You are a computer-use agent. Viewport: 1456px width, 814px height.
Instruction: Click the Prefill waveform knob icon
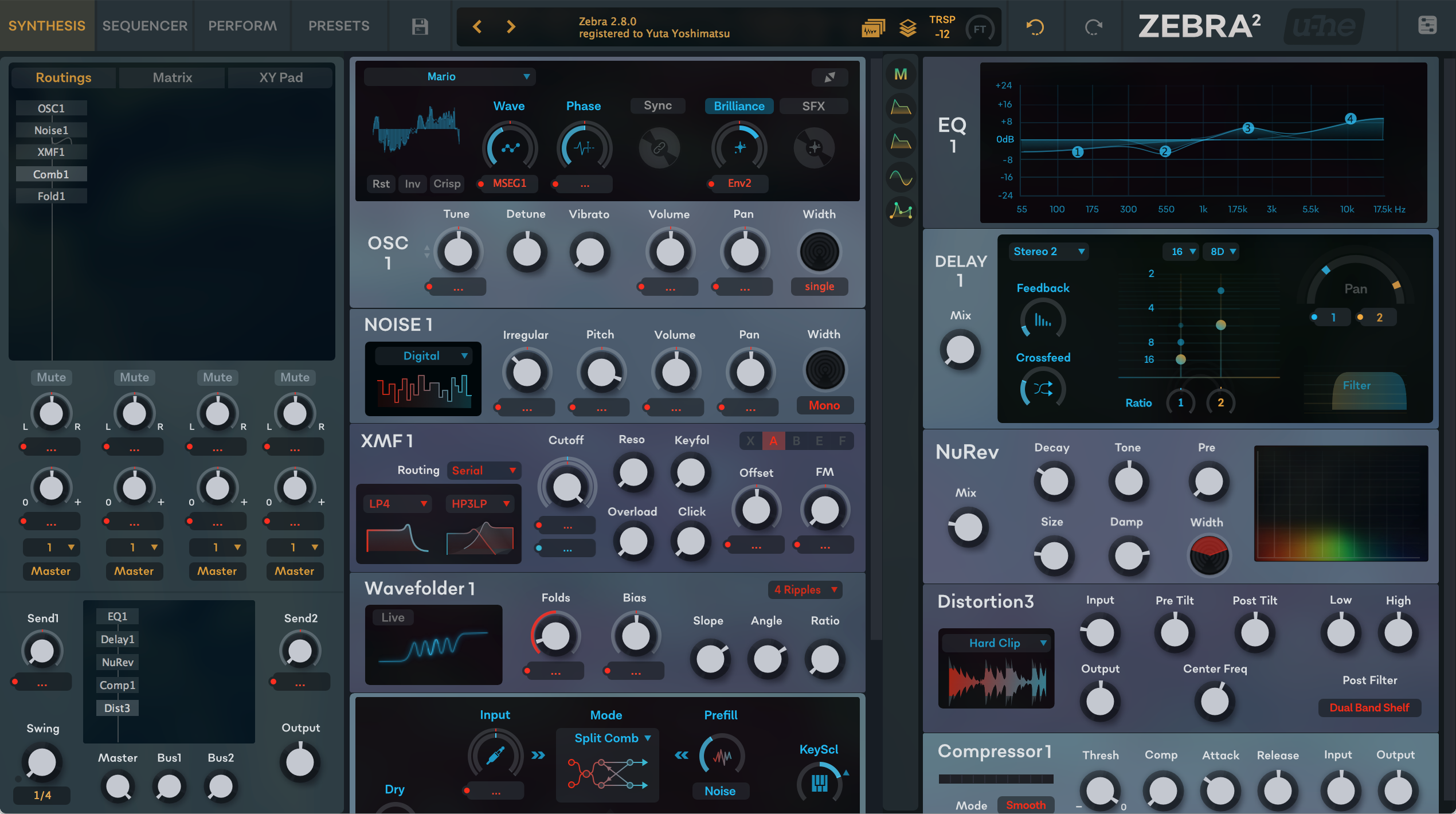pyautogui.click(x=722, y=756)
